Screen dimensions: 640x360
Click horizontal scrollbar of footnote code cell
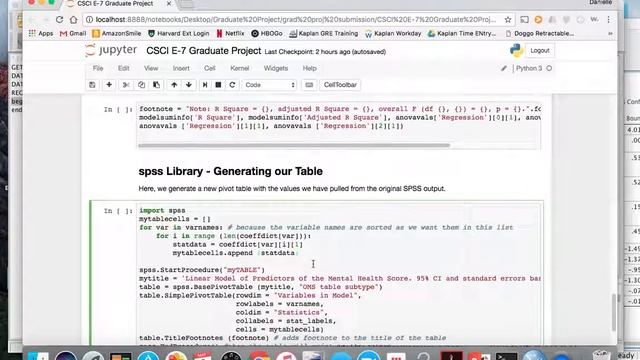coord(294,145)
